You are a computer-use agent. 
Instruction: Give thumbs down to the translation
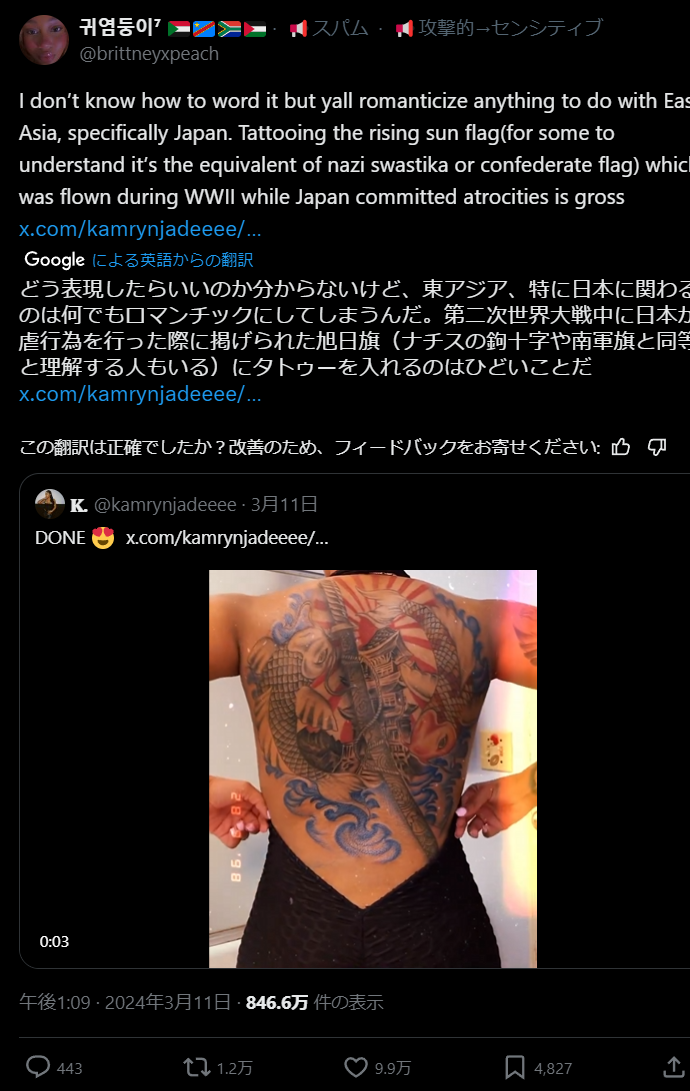(x=657, y=447)
